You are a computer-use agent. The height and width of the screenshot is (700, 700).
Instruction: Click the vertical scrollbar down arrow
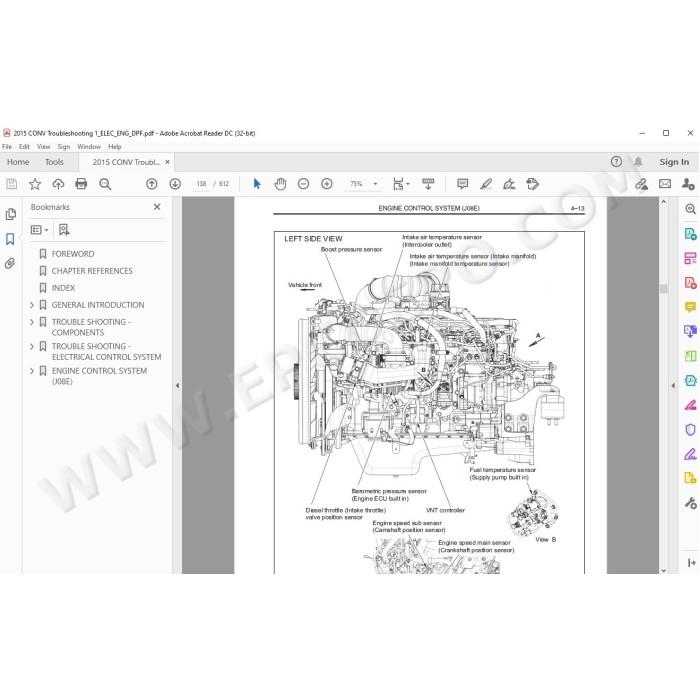coord(664,570)
